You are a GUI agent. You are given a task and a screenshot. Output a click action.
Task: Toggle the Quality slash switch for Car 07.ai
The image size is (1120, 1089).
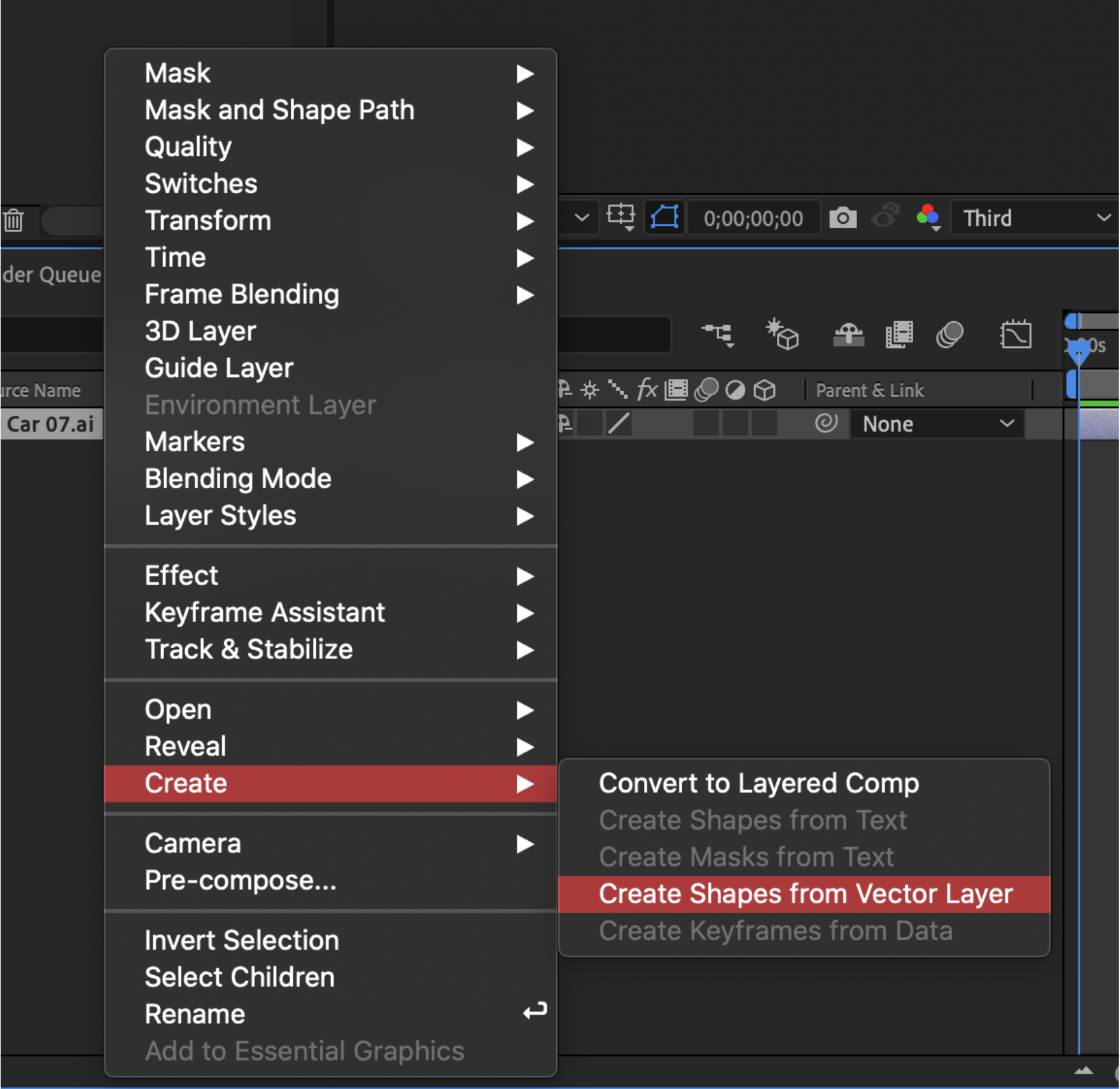pyautogui.click(x=619, y=424)
